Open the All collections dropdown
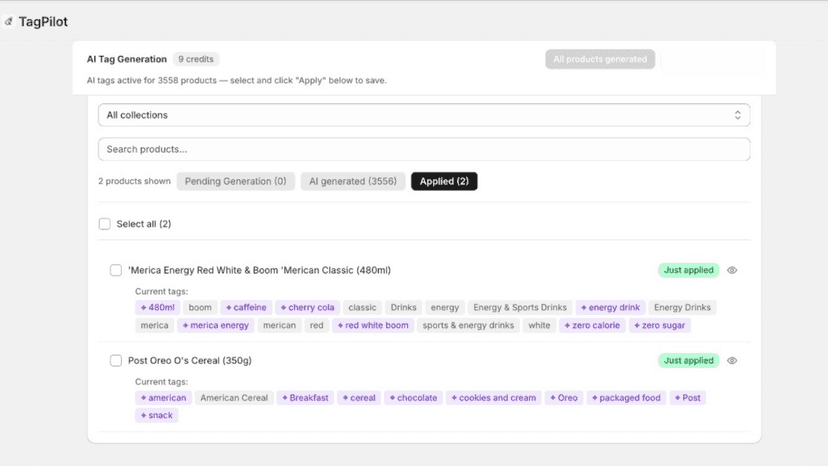 [424, 115]
